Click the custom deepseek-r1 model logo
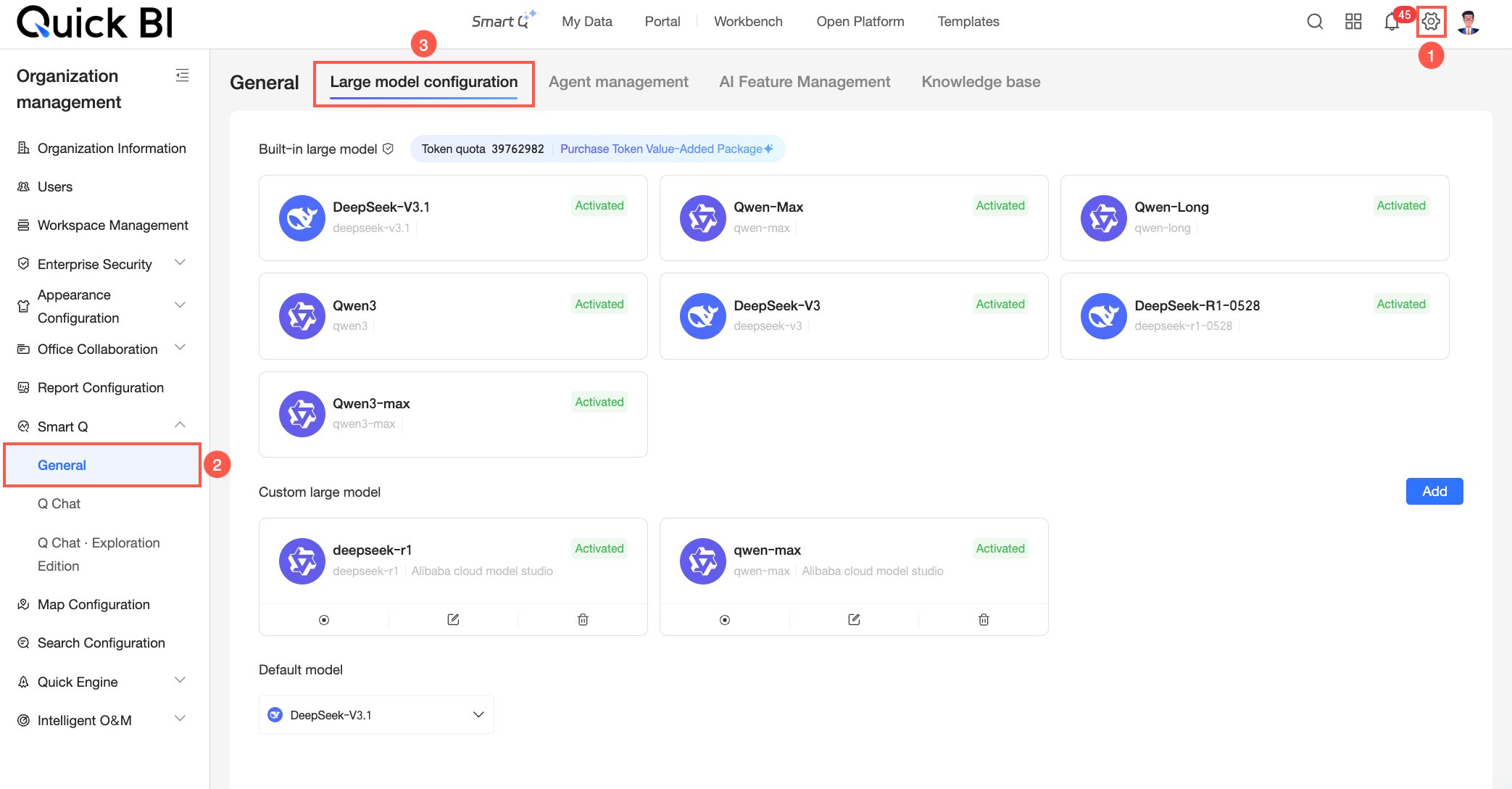1512x789 pixels. coord(302,561)
